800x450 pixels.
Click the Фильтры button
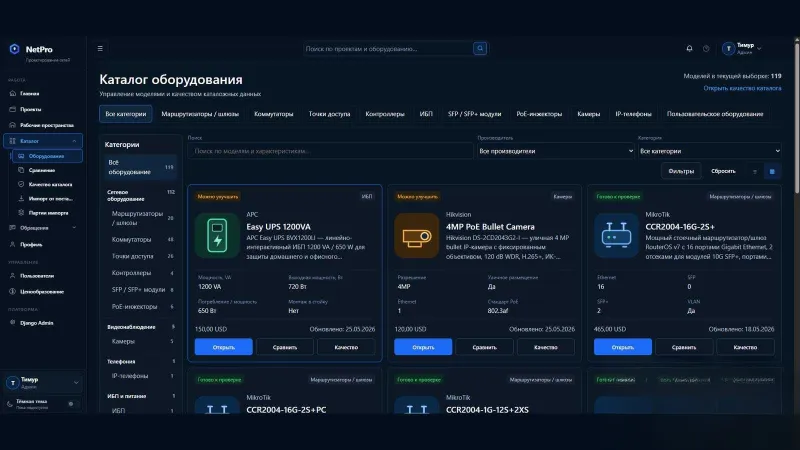pyautogui.click(x=681, y=171)
